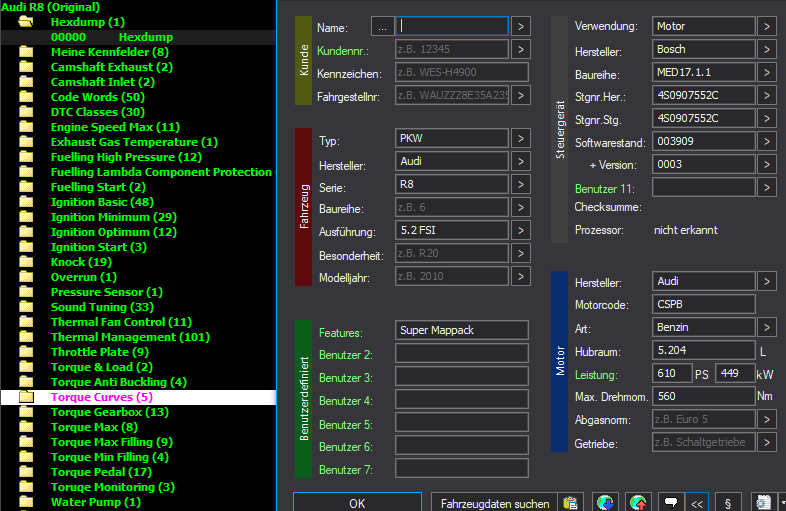
Task: Click the folder icon next to Knock (19)
Action: (x=26, y=262)
